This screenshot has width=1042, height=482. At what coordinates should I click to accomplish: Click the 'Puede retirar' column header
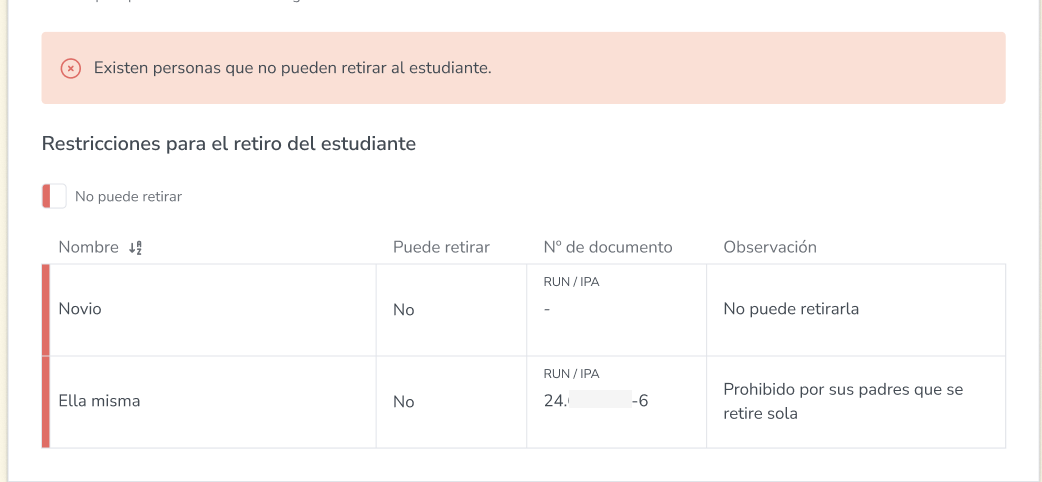pyautogui.click(x=441, y=247)
